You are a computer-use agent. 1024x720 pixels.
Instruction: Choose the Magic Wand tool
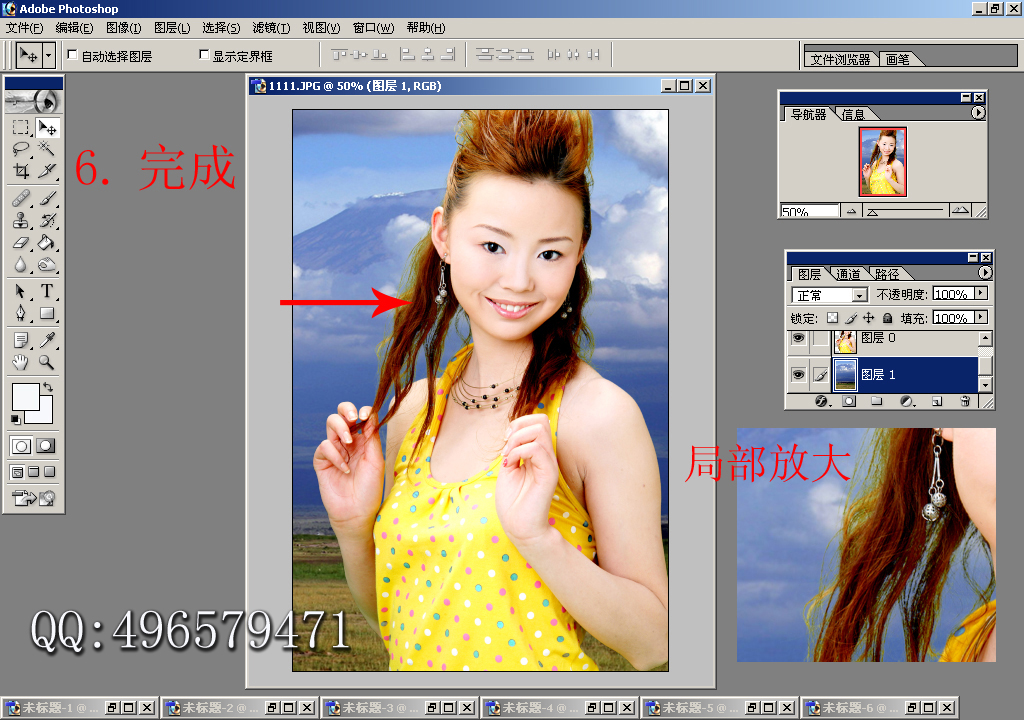[x=46, y=149]
